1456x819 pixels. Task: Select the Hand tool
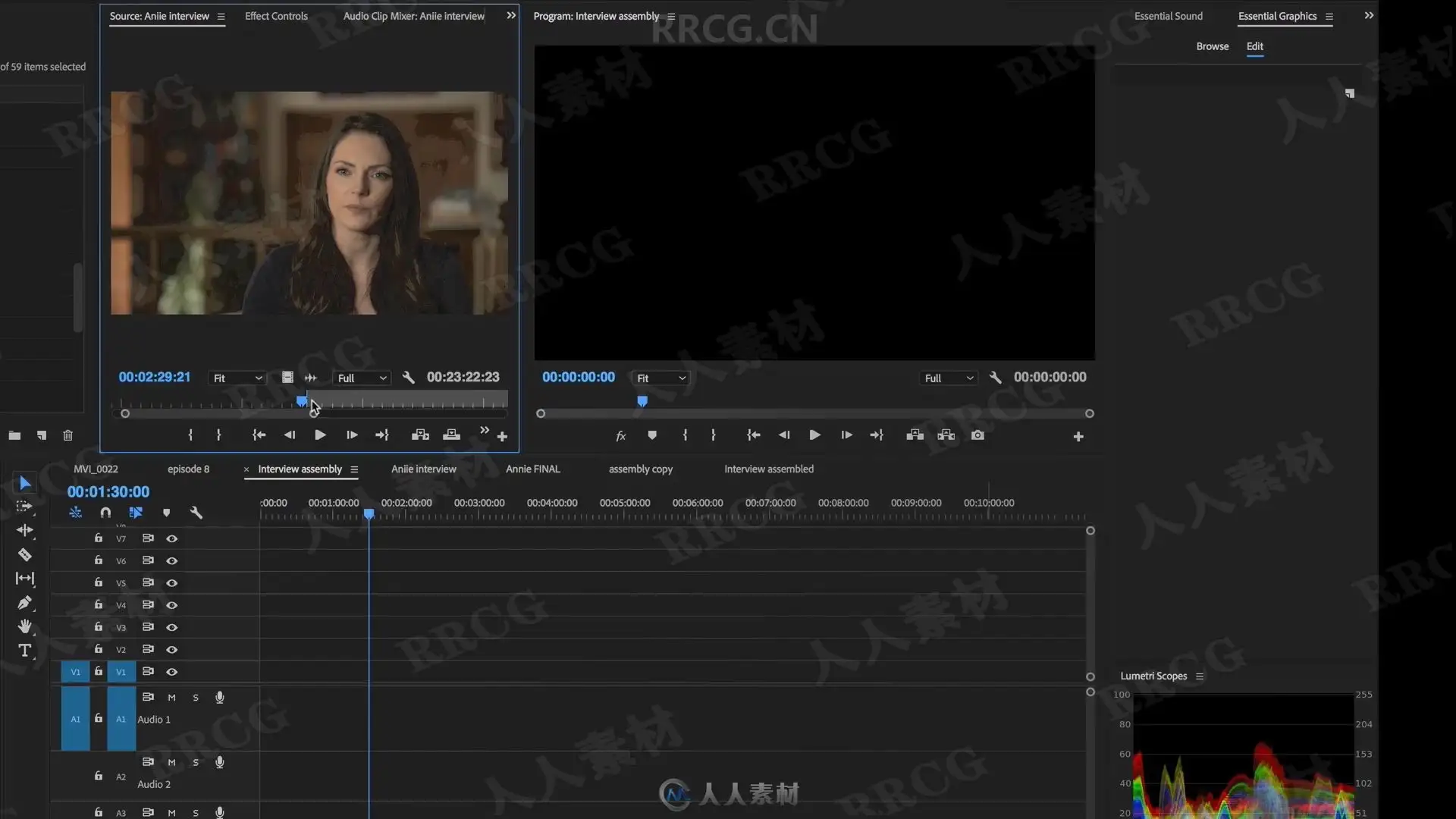(x=24, y=626)
